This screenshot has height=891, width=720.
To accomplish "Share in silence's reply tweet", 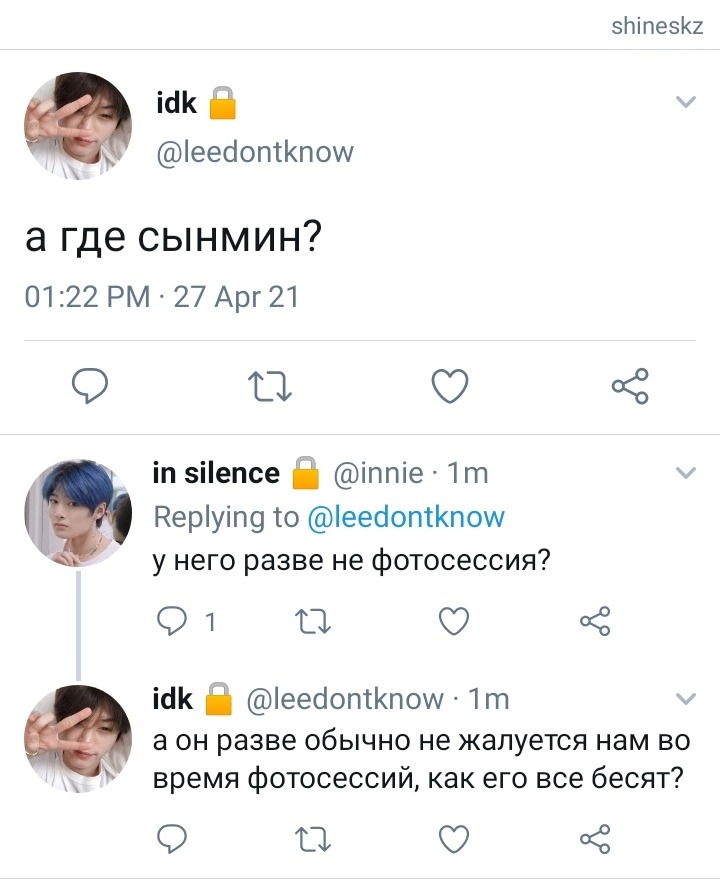I will click(x=595, y=621).
